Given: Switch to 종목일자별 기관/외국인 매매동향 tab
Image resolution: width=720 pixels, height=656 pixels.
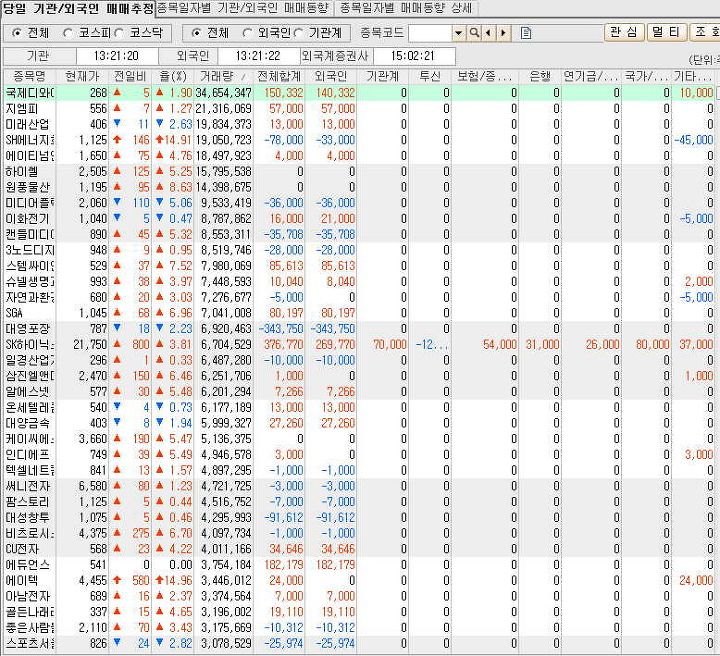Looking at the screenshot, I should (243, 8).
